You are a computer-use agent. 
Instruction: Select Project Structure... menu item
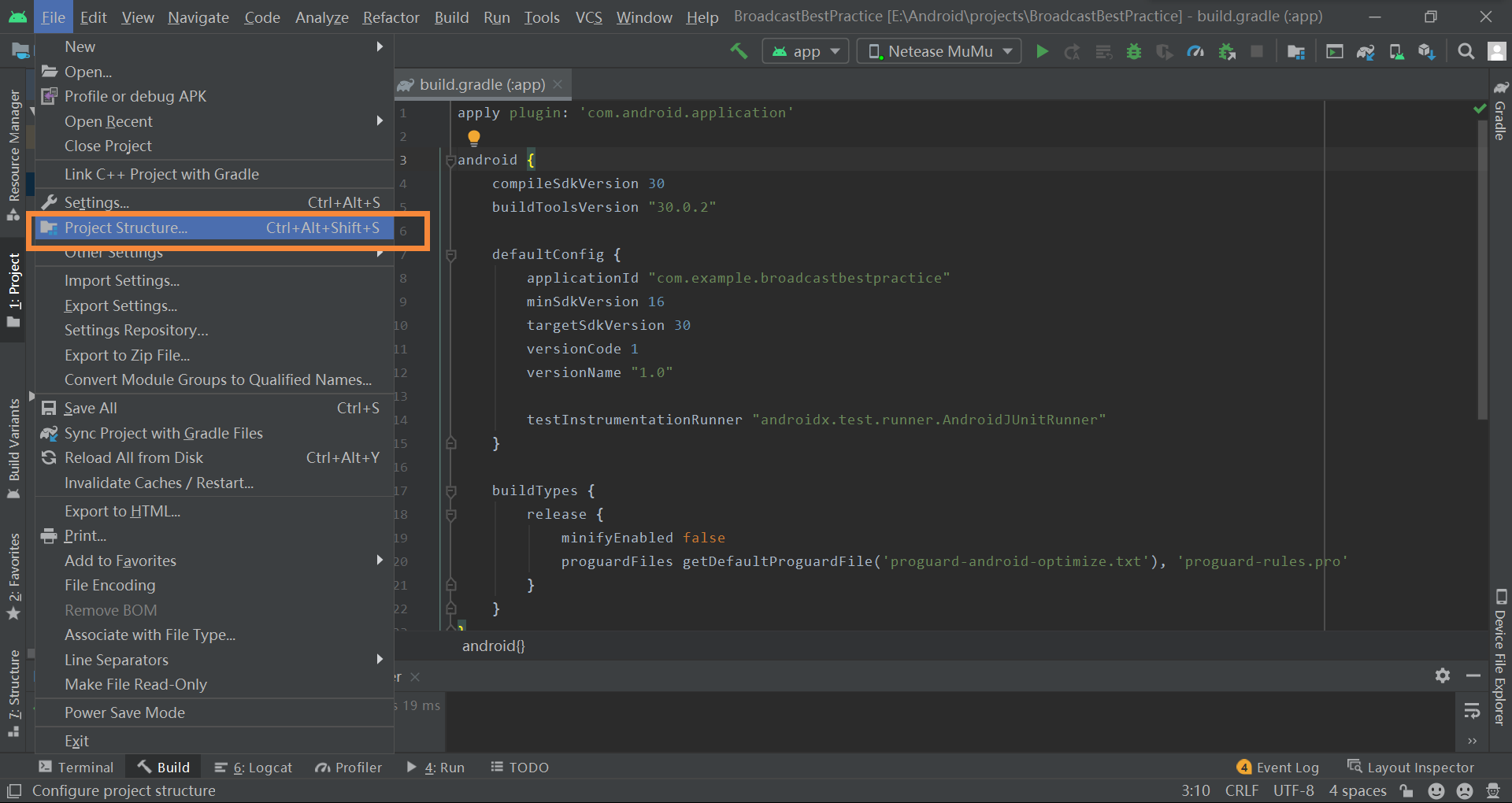click(x=214, y=228)
